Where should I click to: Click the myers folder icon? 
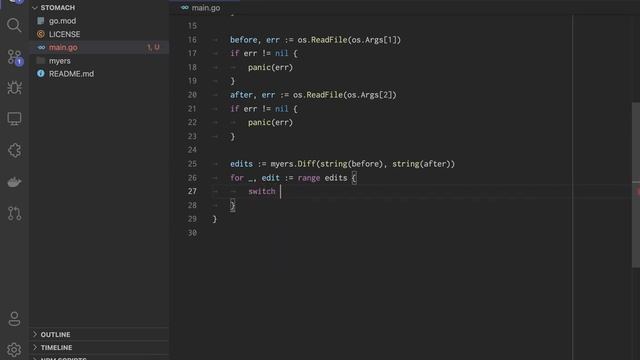tap(40, 61)
